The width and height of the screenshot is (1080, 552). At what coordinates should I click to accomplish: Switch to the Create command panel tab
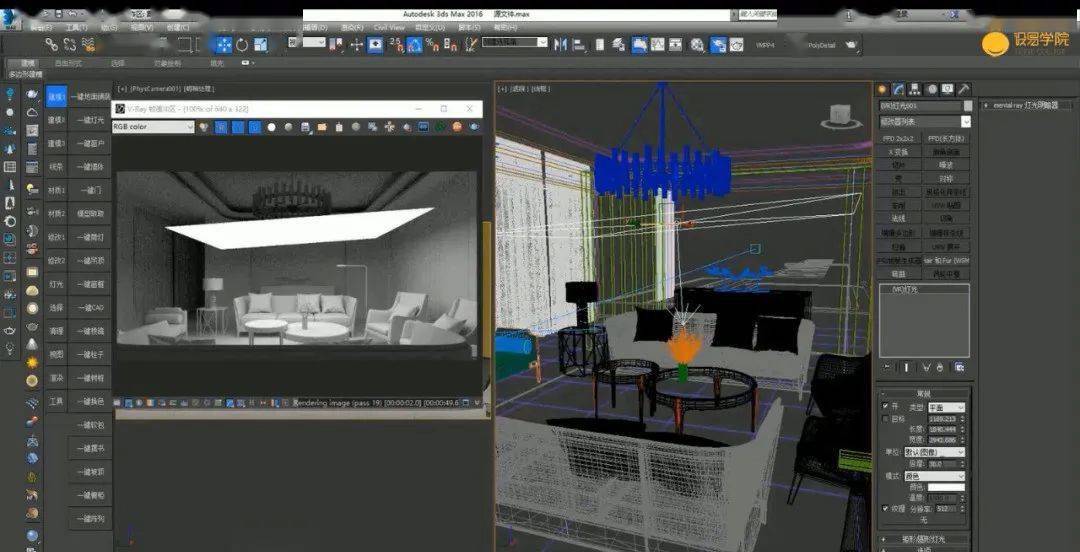[883, 89]
